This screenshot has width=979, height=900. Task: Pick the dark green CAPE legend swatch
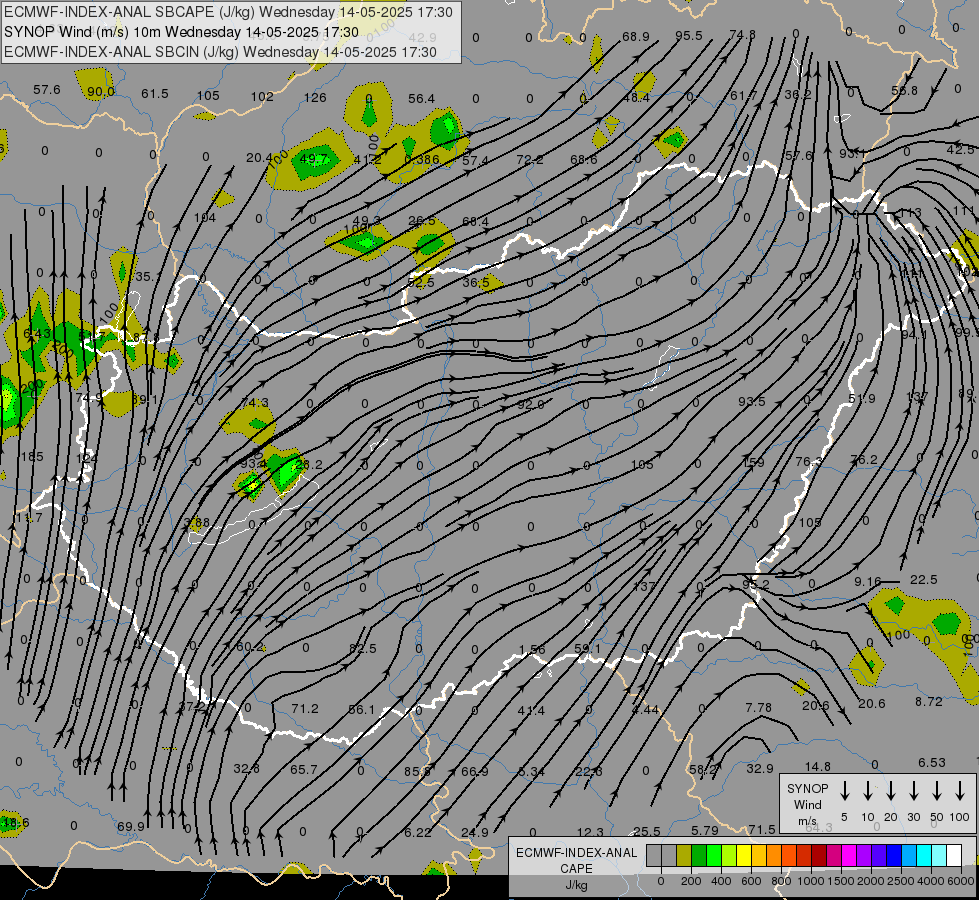coord(699,856)
